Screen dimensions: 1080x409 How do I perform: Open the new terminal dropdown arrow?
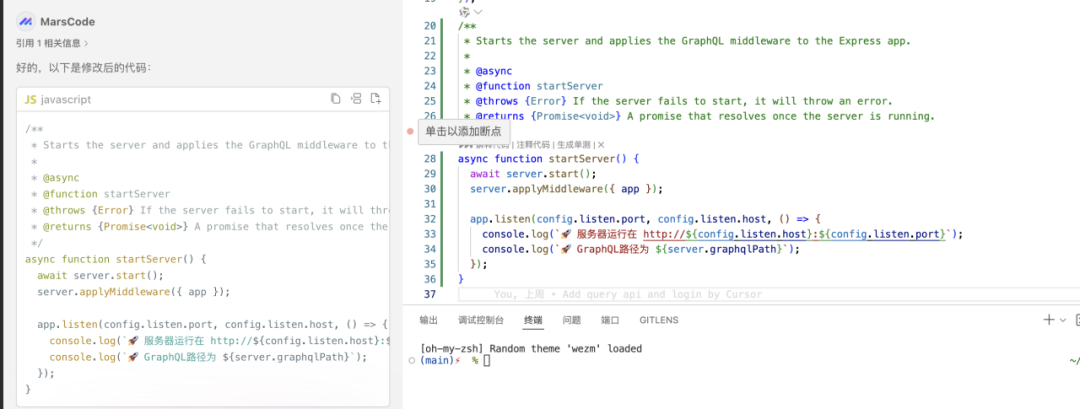point(1063,320)
